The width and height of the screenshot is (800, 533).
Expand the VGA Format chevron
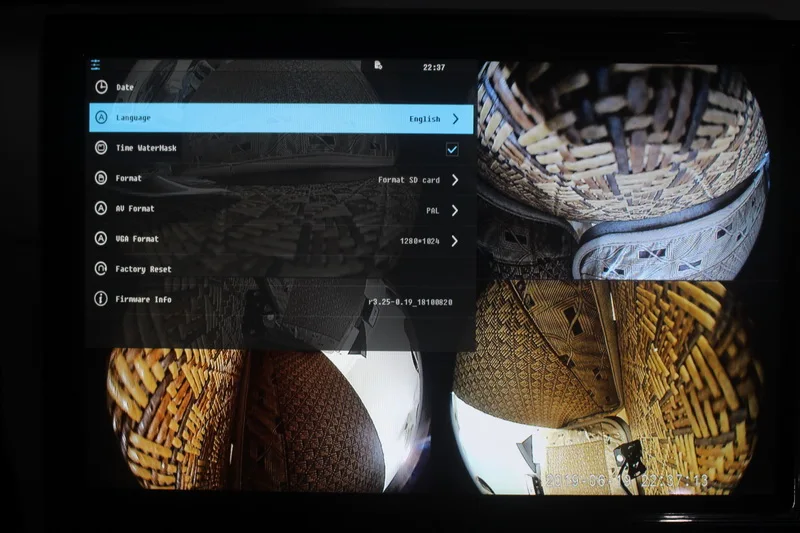455,241
